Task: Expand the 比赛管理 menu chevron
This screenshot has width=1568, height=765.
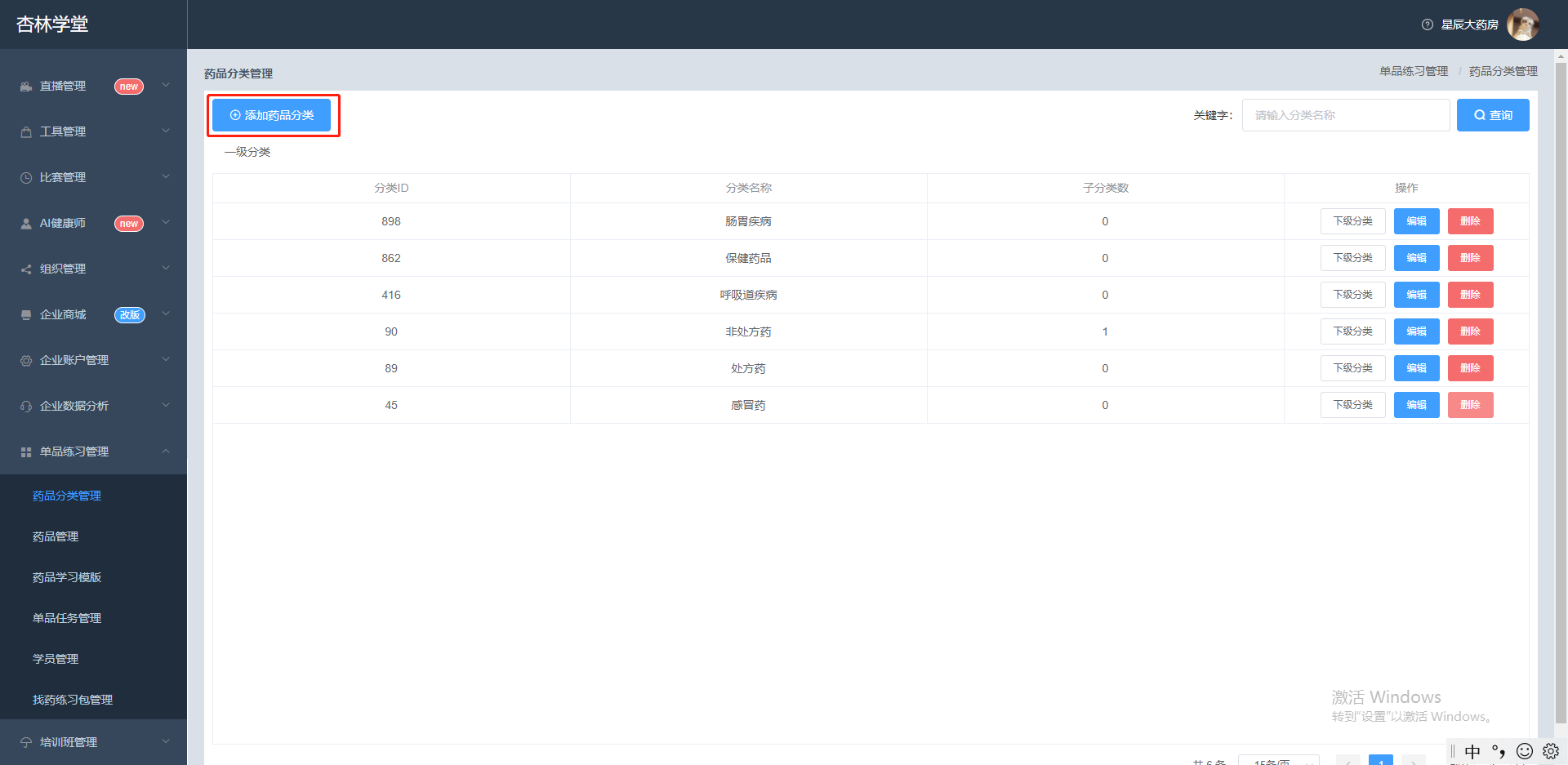Action: pyautogui.click(x=166, y=176)
